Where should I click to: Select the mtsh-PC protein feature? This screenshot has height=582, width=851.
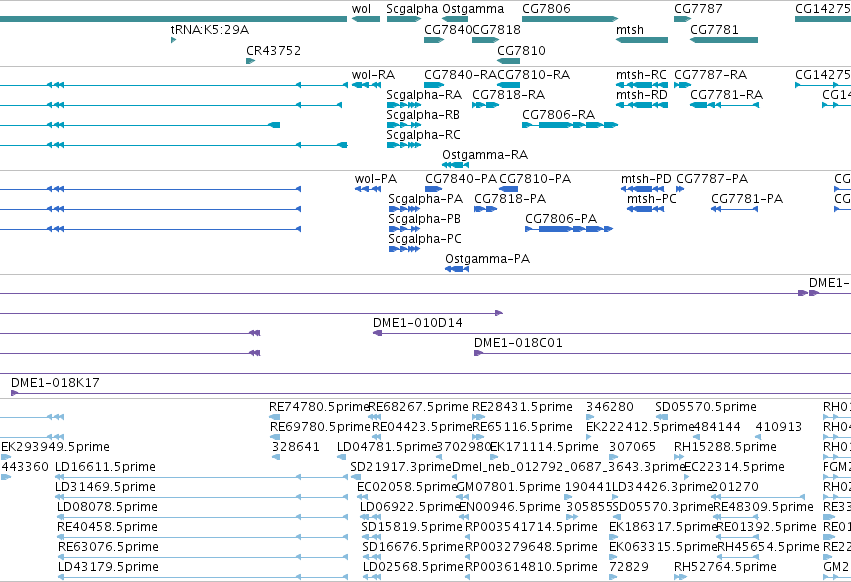click(x=645, y=209)
